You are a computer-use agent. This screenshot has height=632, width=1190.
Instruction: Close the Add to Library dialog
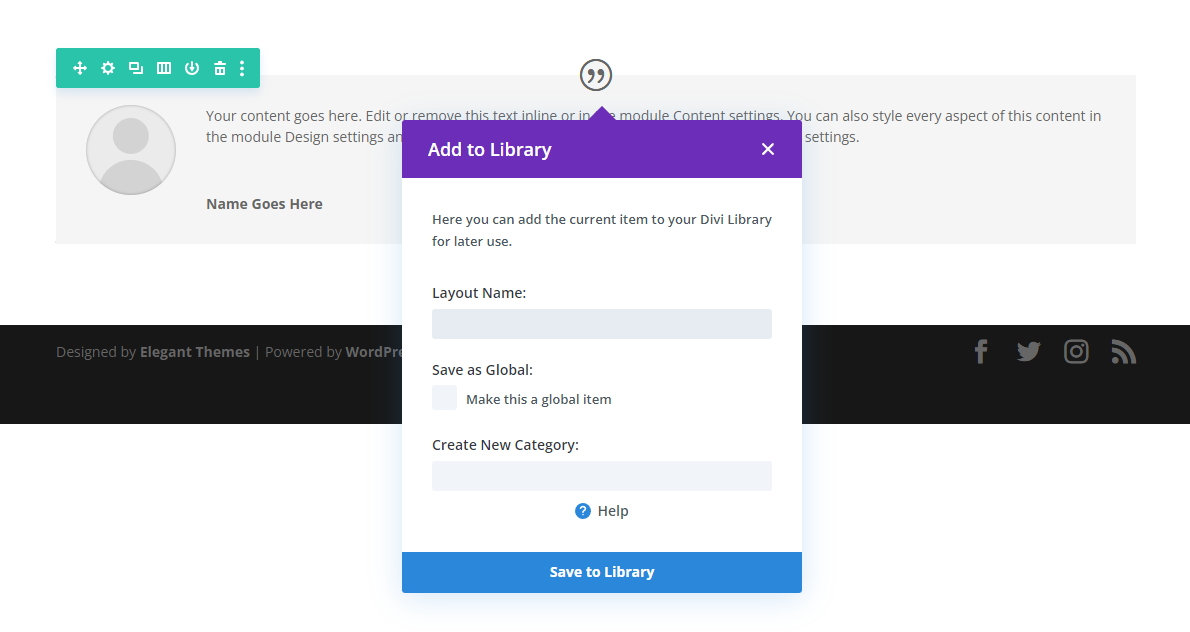click(x=767, y=148)
